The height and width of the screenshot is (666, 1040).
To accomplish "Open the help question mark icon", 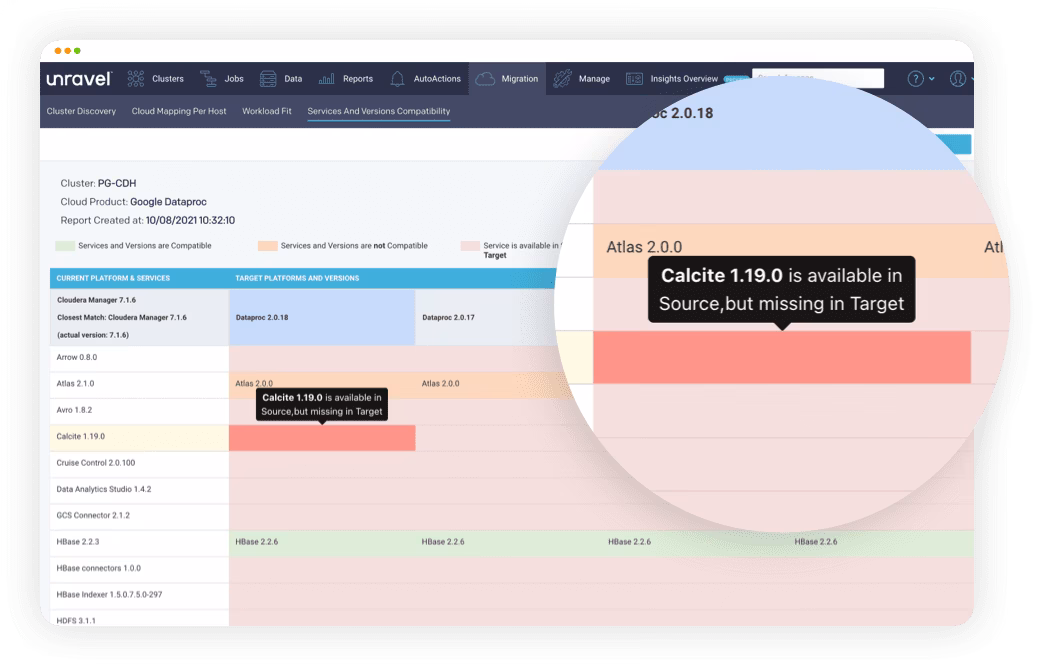I will coord(915,79).
